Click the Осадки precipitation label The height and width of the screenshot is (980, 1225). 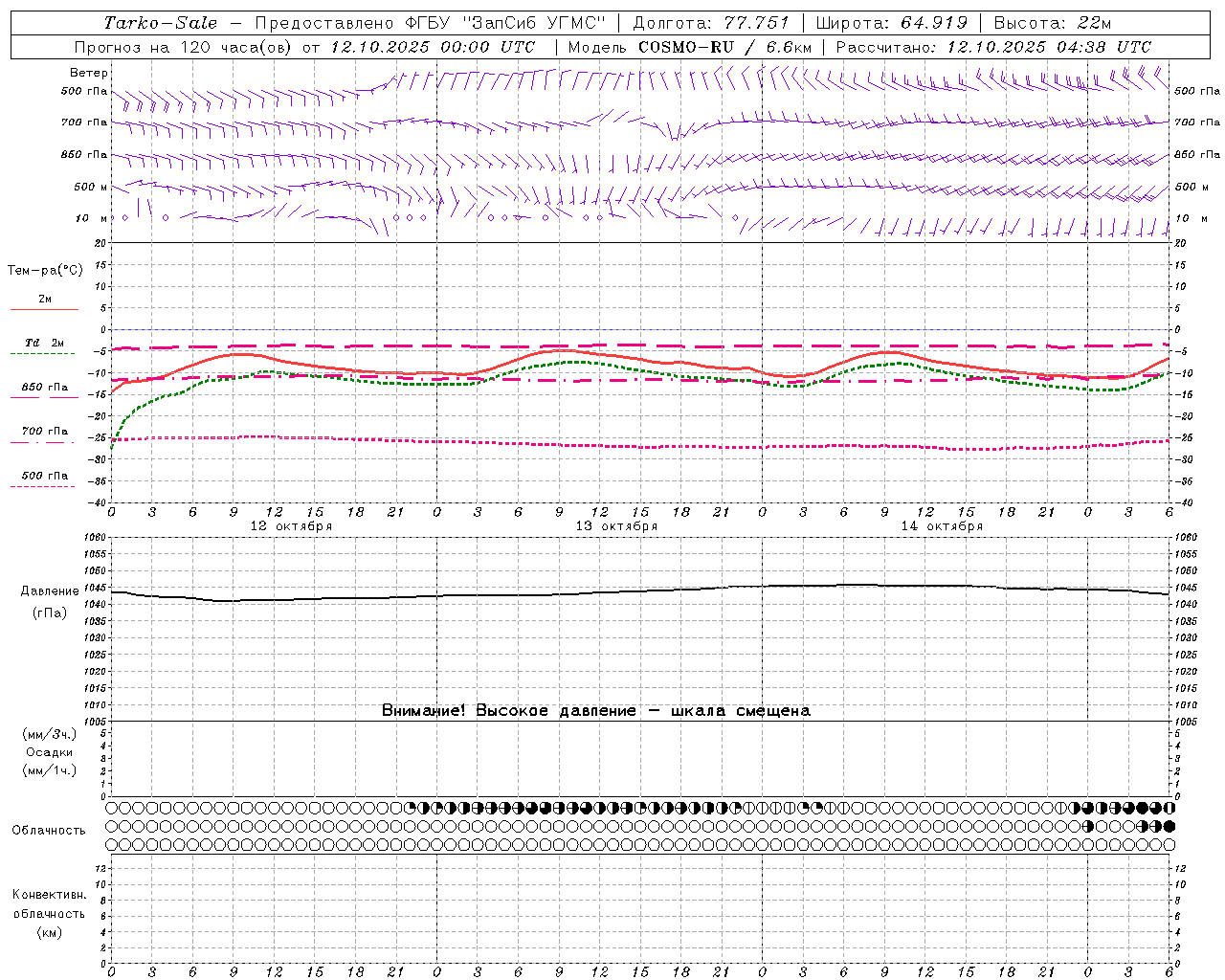click(50, 752)
